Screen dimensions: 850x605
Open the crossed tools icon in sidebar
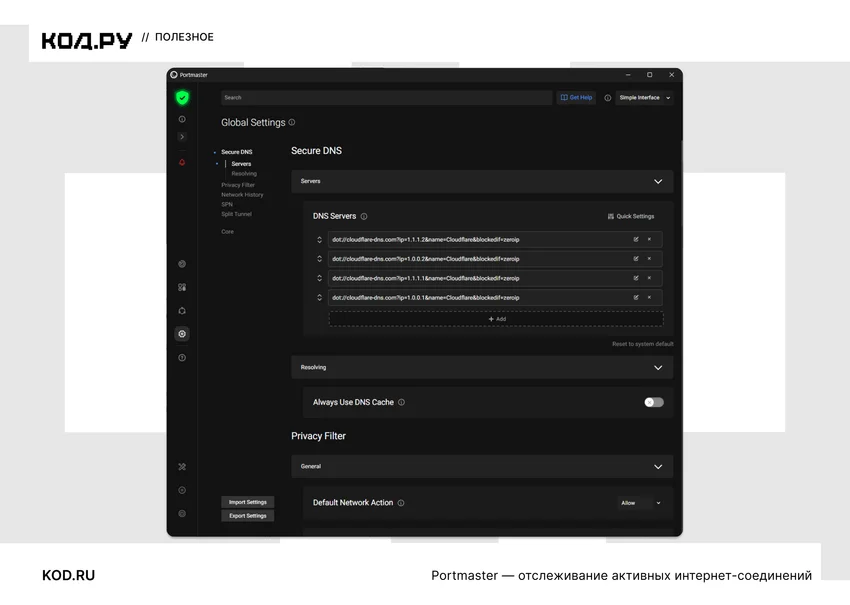pyautogui.click(x=182, y=467)
